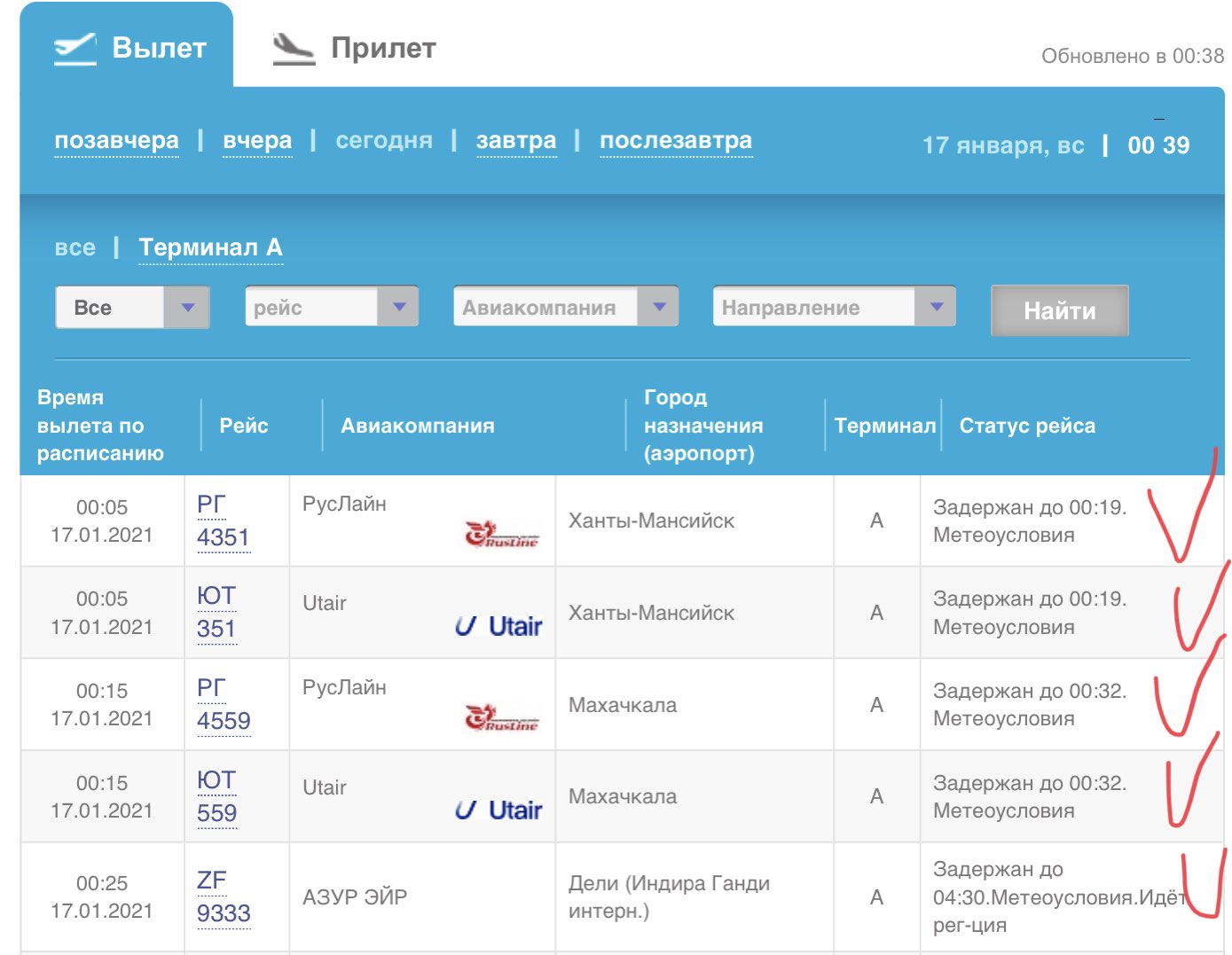This screenshot has height=955, width=1232.
Task: Click Махачкала in the ЮТ 559 row
Action: (x=623, y=797)
